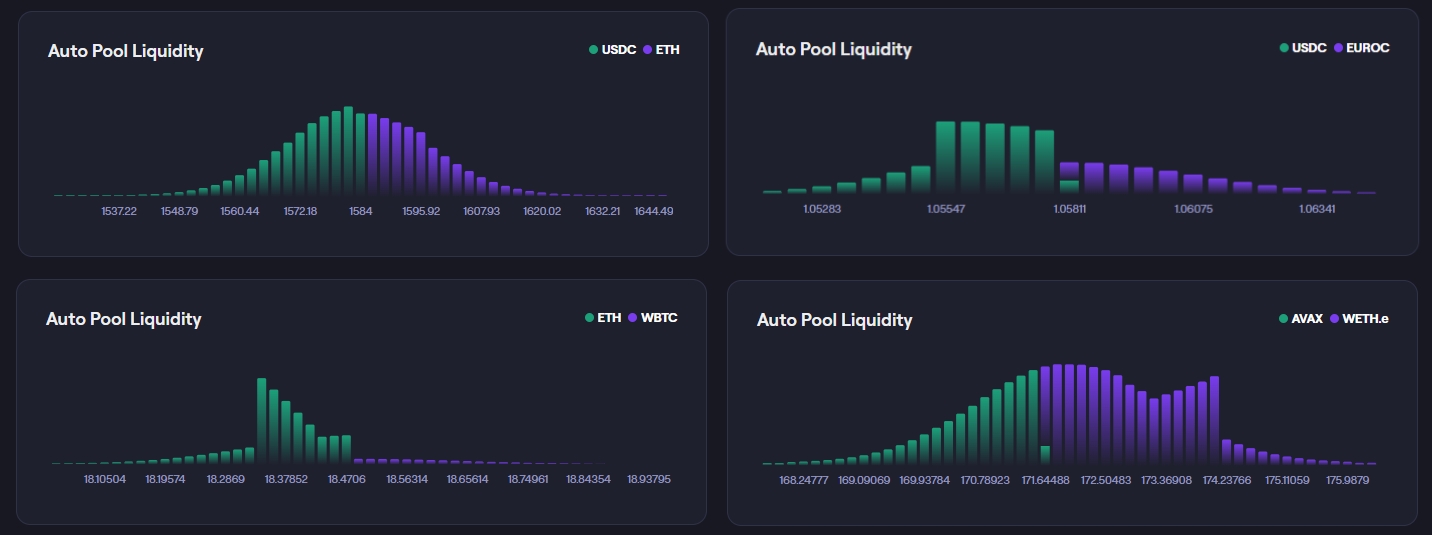This screenshot has height=535, width=1432.
Task: Click the green USDC legend dot, USDC/EUROC chart
Action: (1284, 48)
